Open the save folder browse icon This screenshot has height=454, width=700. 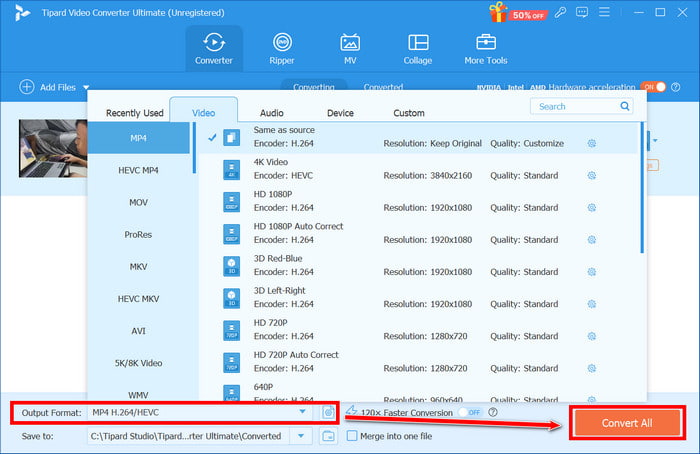(328, 436)
